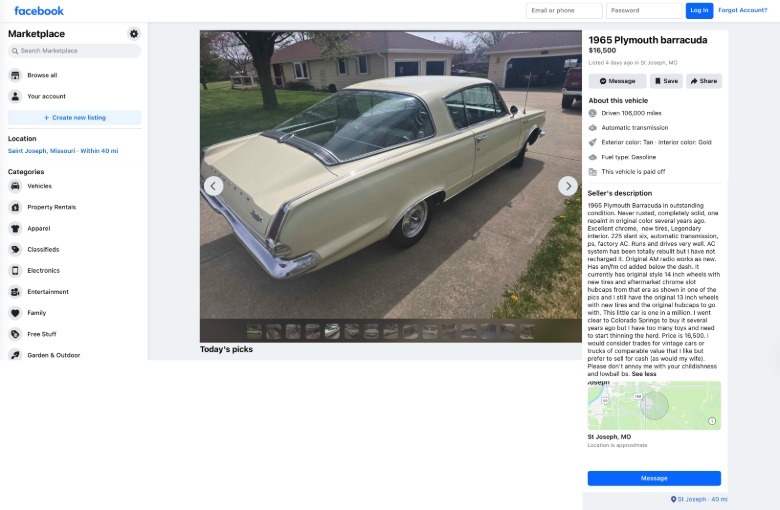
Task: Click Create new listing button
Action: click(x=75, y=117)
